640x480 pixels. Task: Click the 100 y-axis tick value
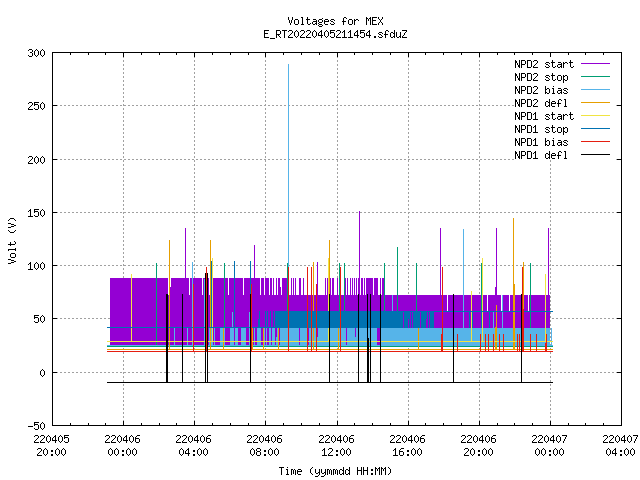36,266
